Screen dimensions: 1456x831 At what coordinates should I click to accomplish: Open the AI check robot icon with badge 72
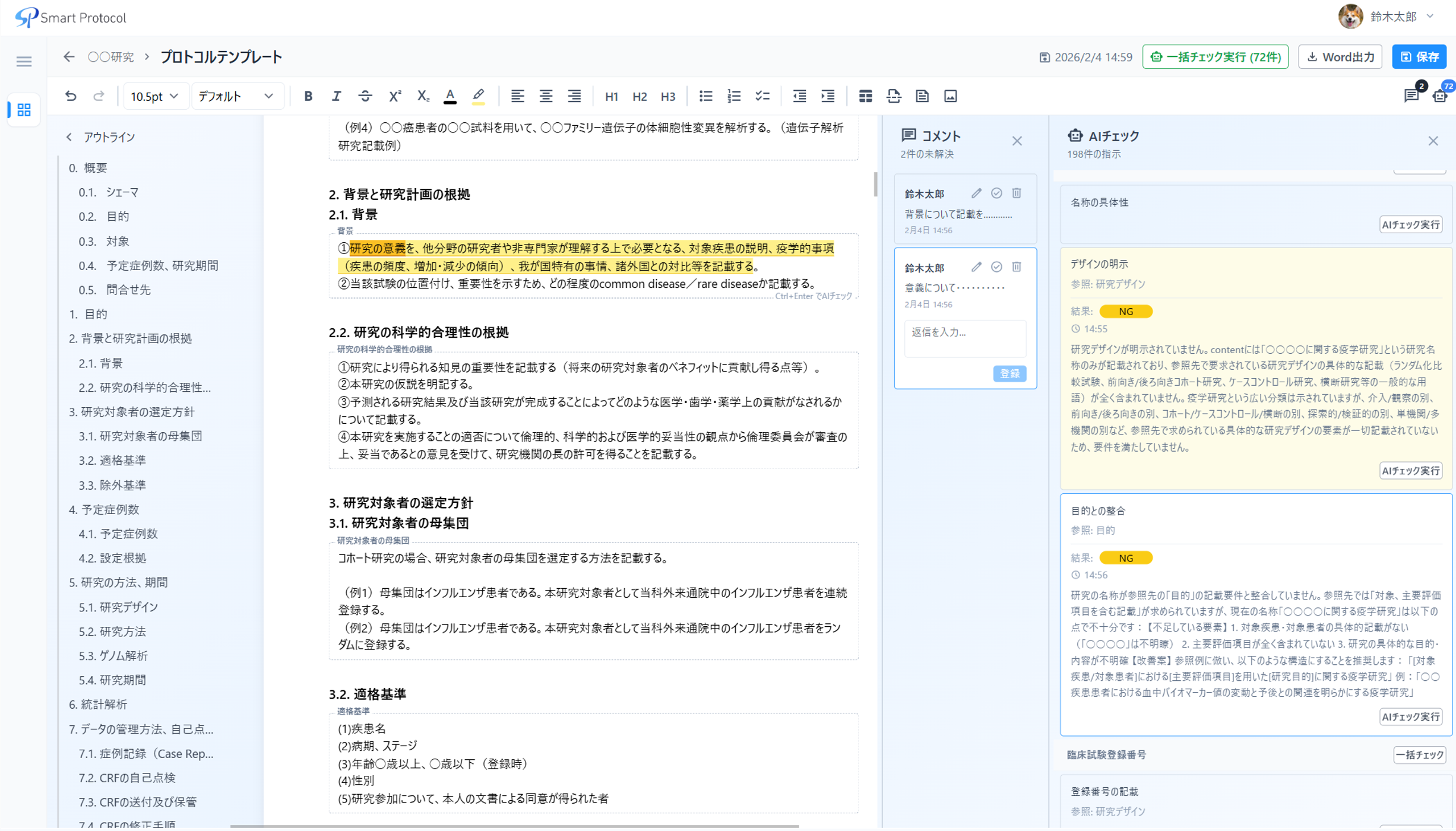[x=1440, y=96]
